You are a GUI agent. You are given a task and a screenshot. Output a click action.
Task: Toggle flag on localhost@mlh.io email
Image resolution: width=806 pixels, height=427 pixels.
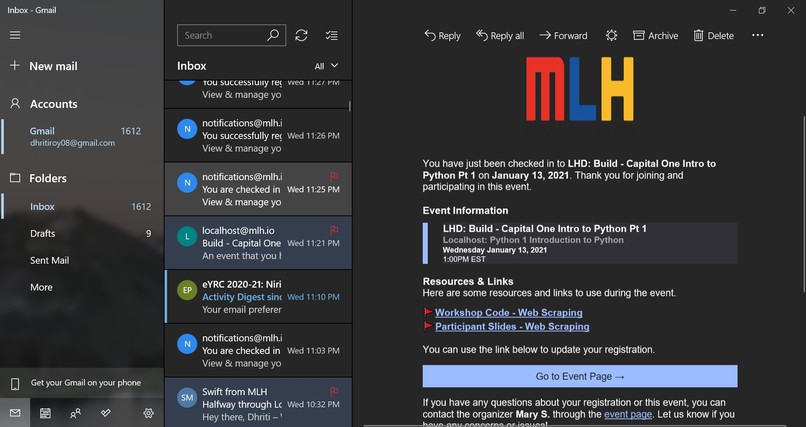click(334, 230)
